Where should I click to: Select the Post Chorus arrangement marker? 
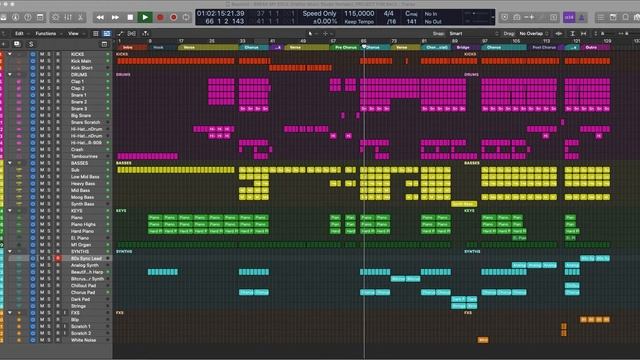click(x=544, y=47)
